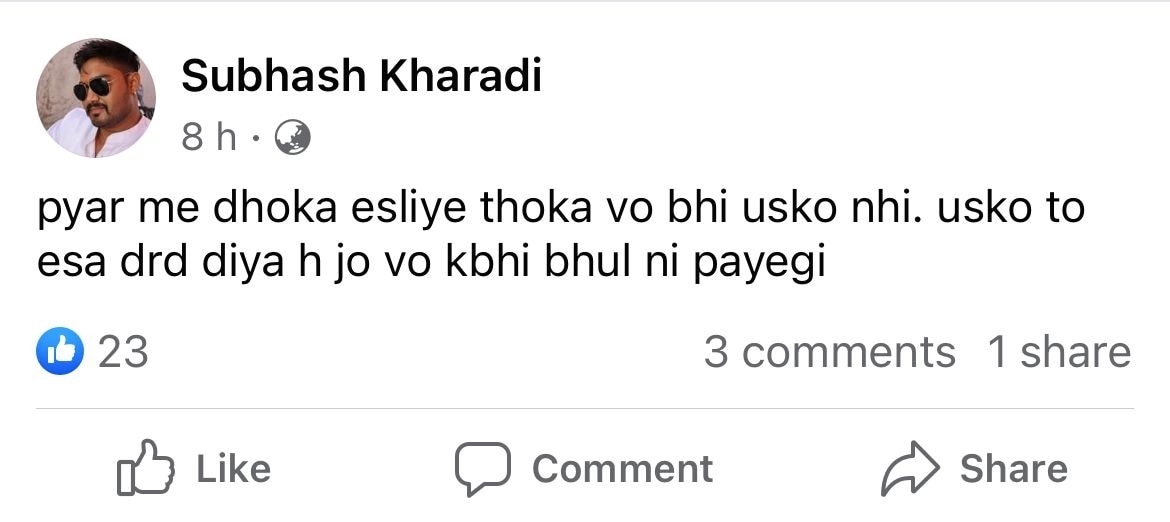Open the Subhash Kharadi profile name link
1170x522 pixels.
tap(361, 76)
